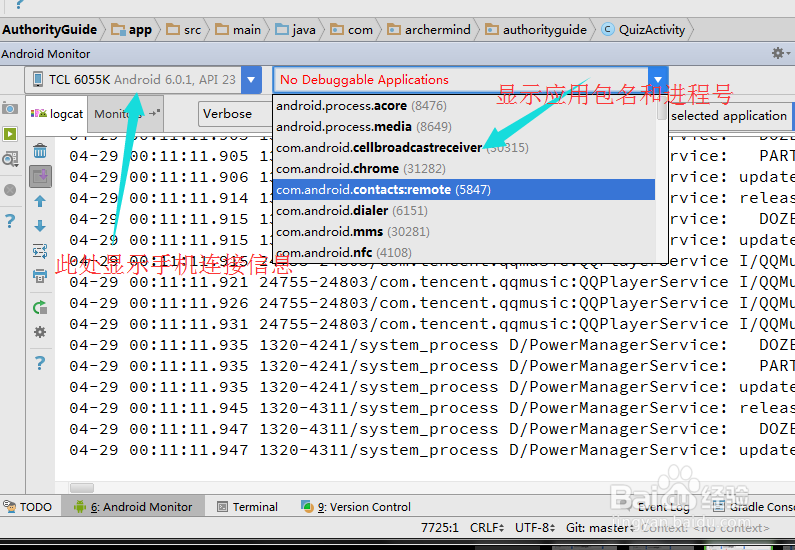Expand device list with blue arrow button
Viewport: 795px width, 550px height.
pyautogui.click(x=251, y=80)
